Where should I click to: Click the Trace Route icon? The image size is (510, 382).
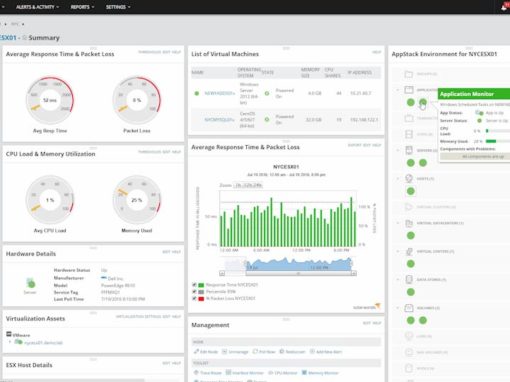tap(196, 372)
